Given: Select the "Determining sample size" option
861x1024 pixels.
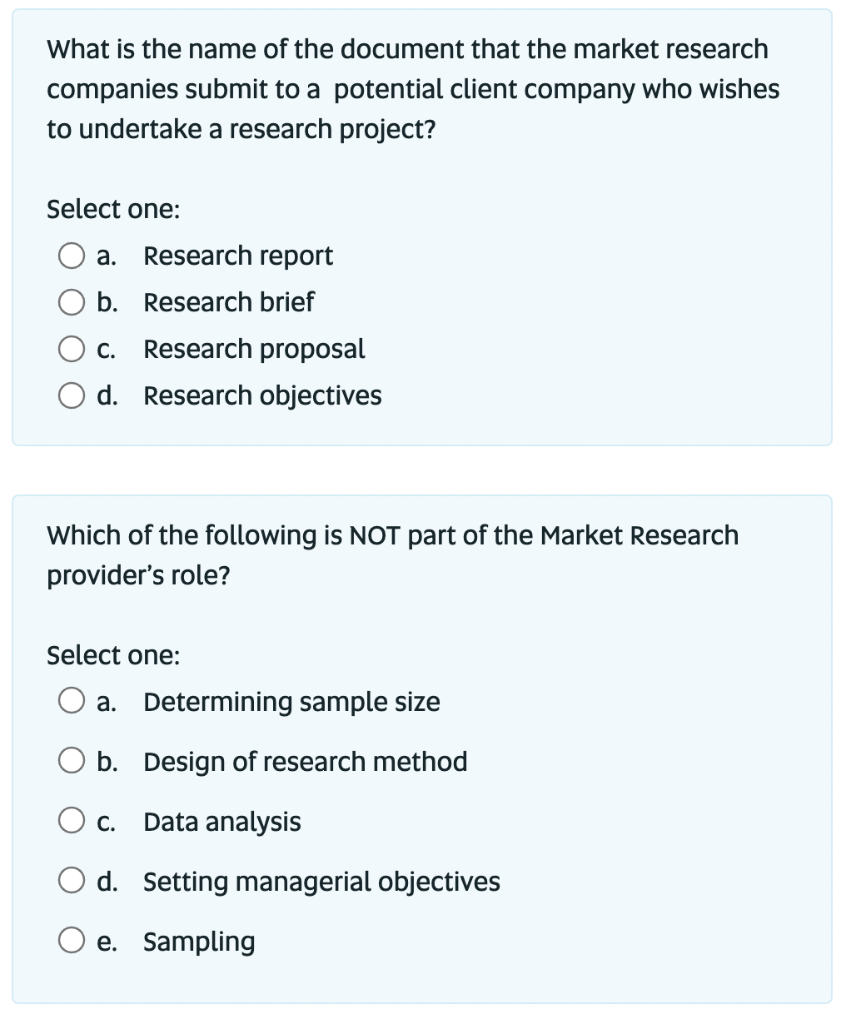Looking at the screenshot, I should (71, 701).
